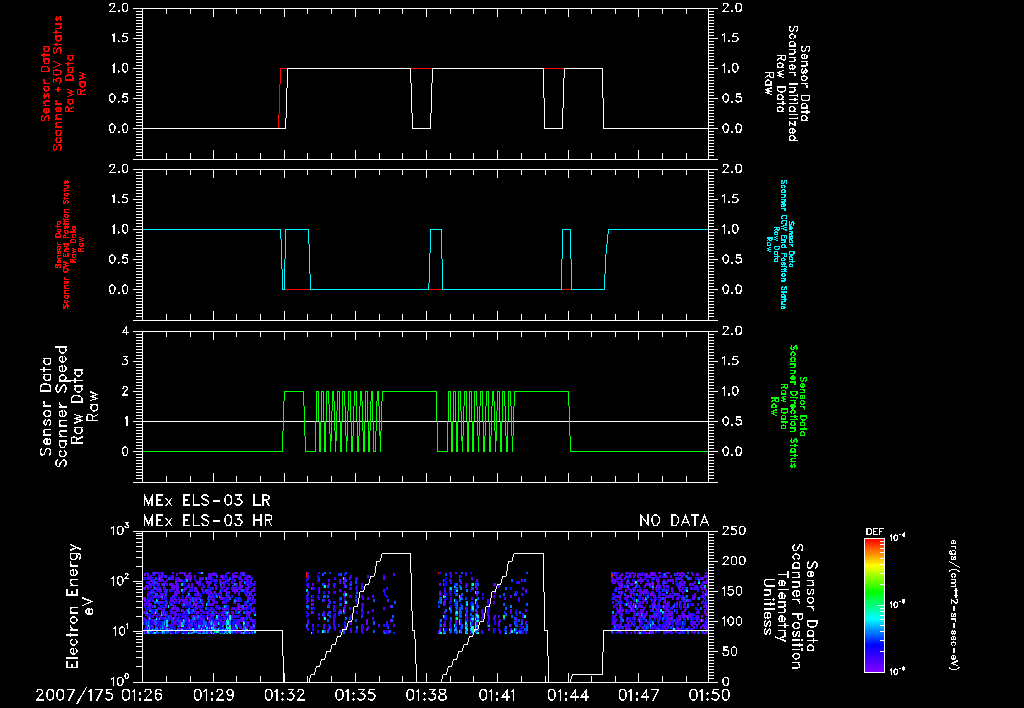Click the electron spectrogram block ending at 01:50
Screen dimensions: 1024x708
coord(659,603)
